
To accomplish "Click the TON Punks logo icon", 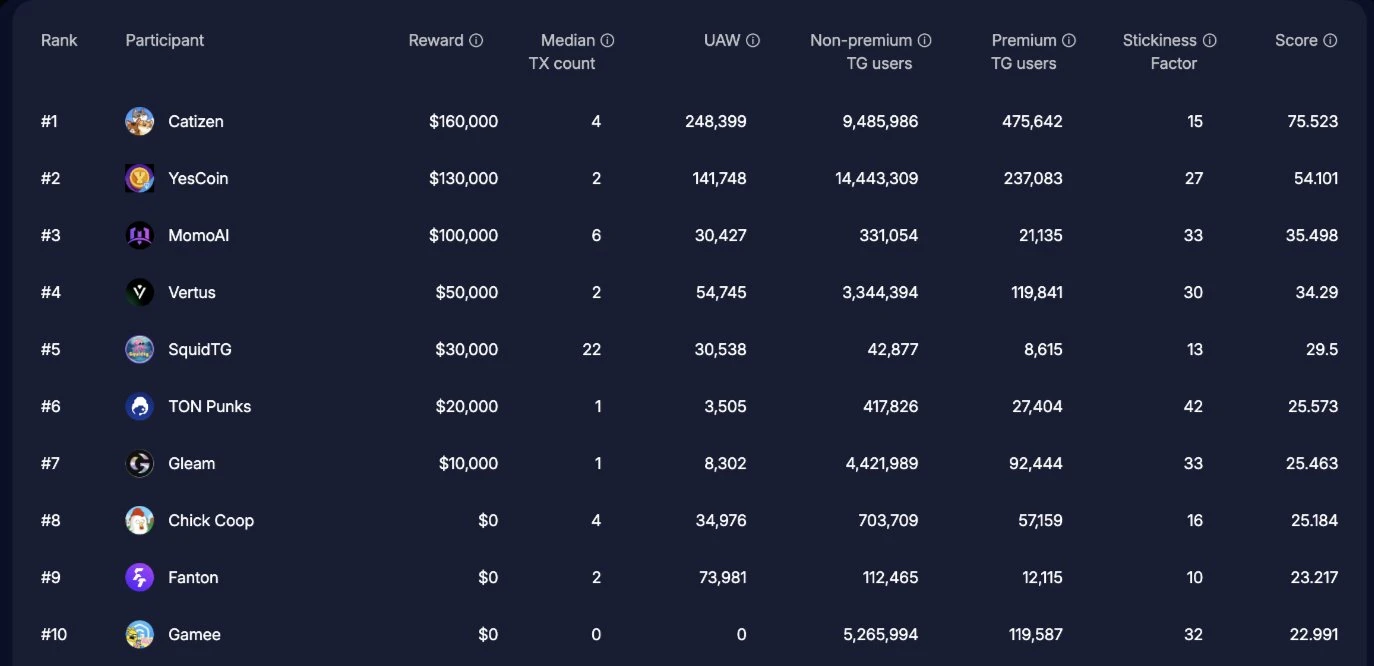I will pyautogui.click(x=139, y=406).
